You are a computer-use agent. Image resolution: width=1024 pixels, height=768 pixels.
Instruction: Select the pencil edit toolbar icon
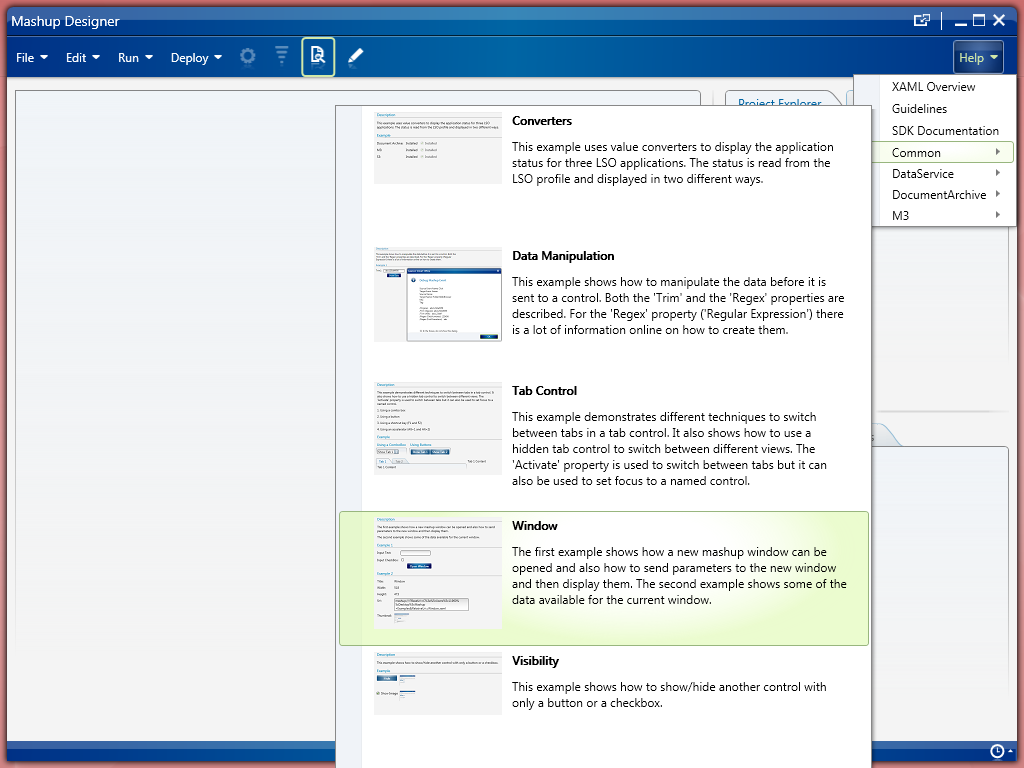(x=355, y=57)
